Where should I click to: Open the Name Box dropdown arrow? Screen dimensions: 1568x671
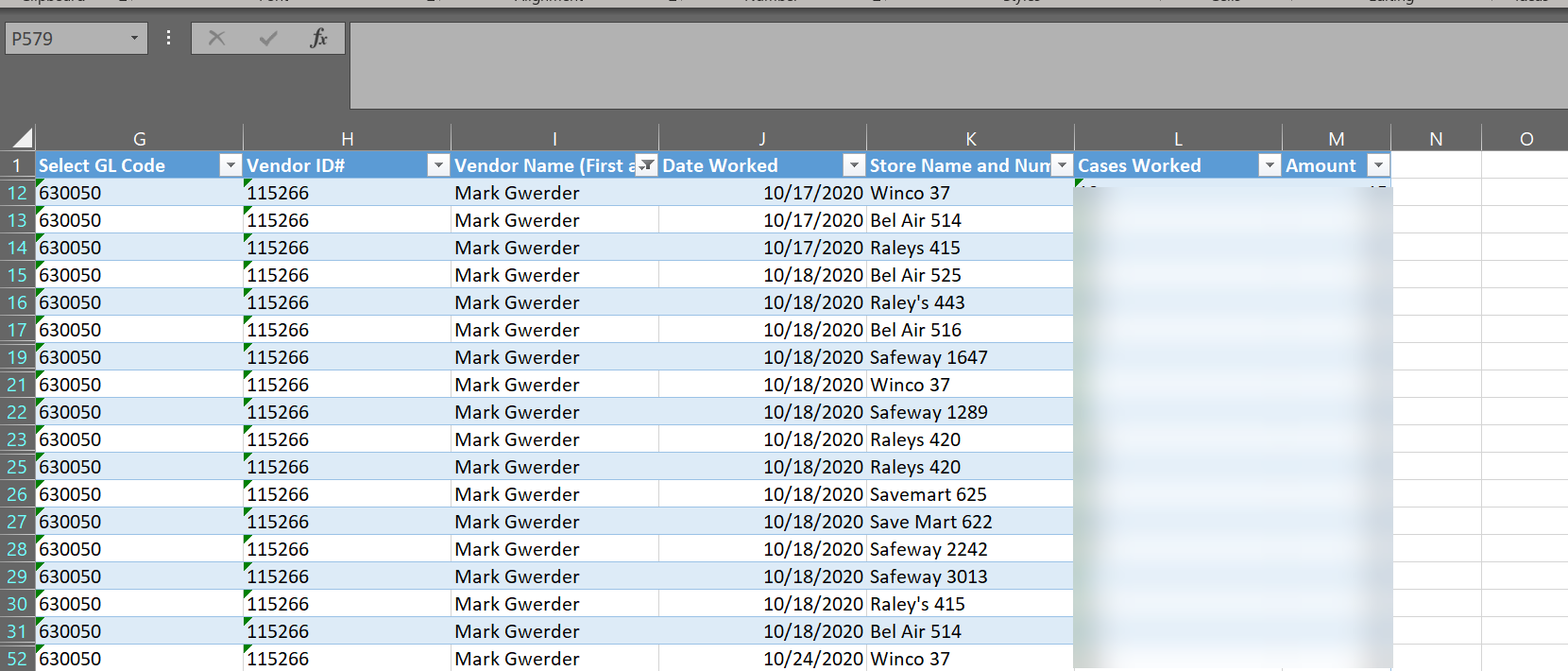point(134,38)
